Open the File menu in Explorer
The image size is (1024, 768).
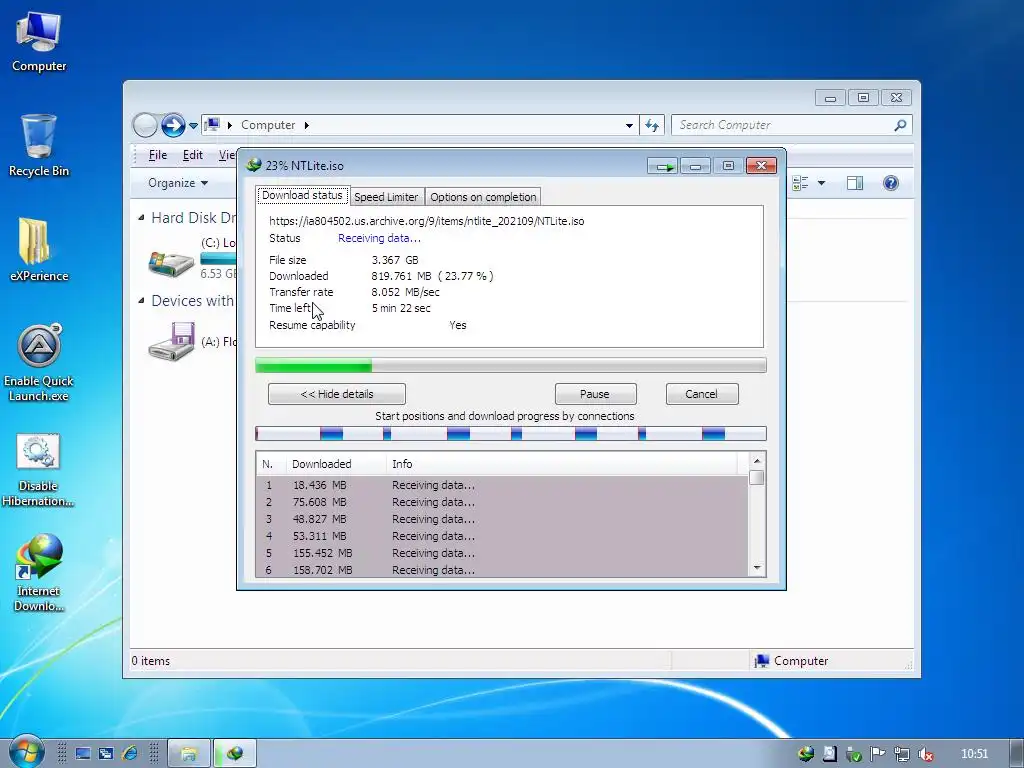(157, 155)
